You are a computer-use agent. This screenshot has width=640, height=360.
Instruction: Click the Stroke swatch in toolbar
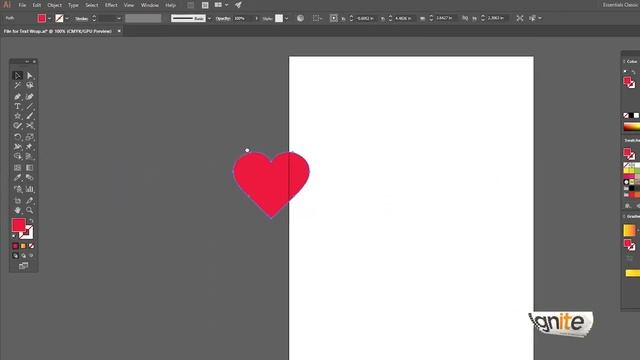pyautogui.click(x=28, y=233)
